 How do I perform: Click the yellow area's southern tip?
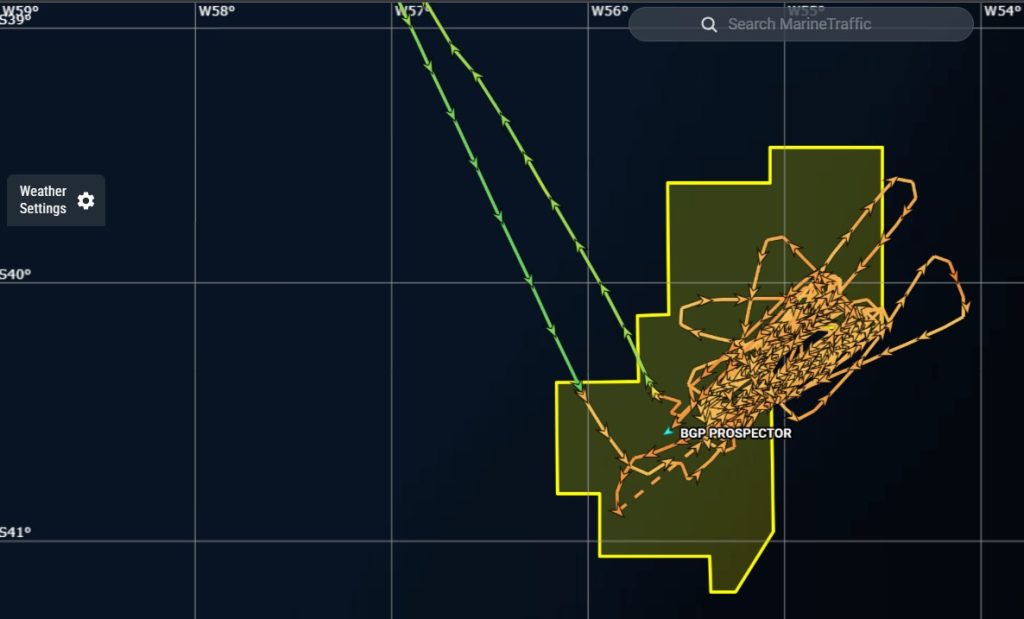(x=725, y=591)
